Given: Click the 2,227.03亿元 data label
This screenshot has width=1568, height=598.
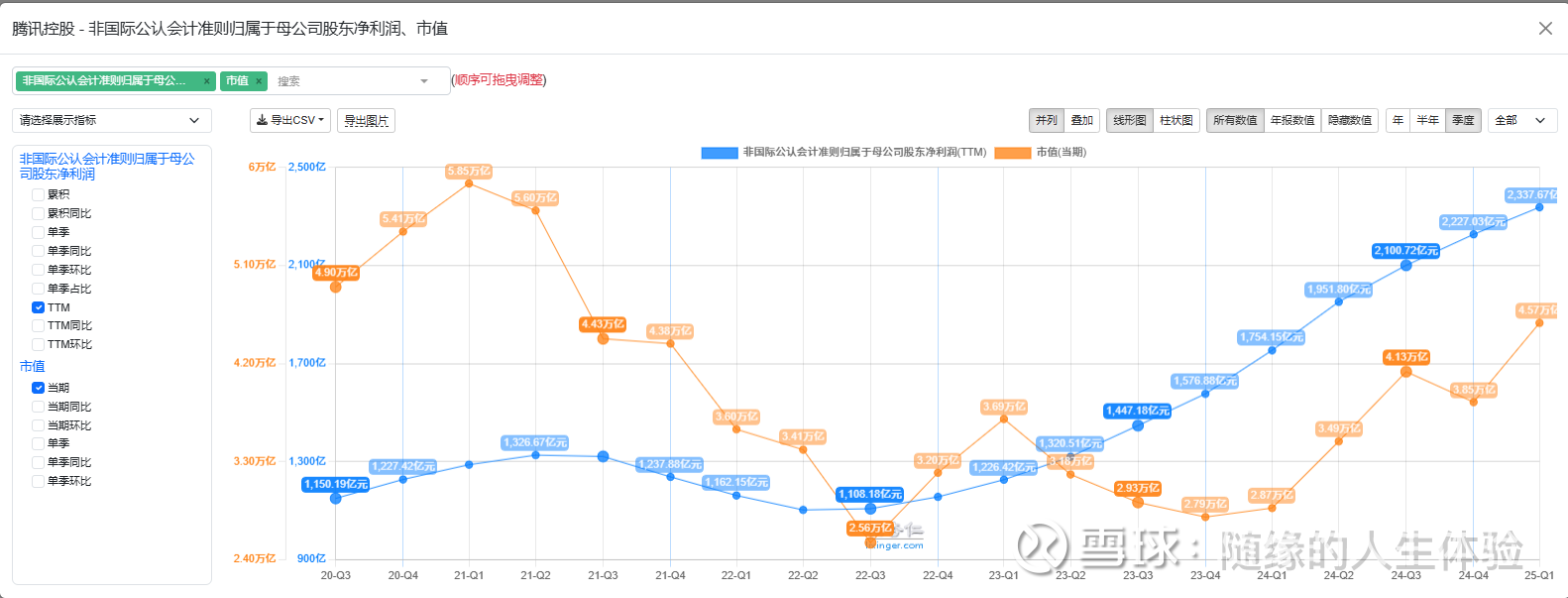Looking at the screenshot, I should [x=1473, y=222].
